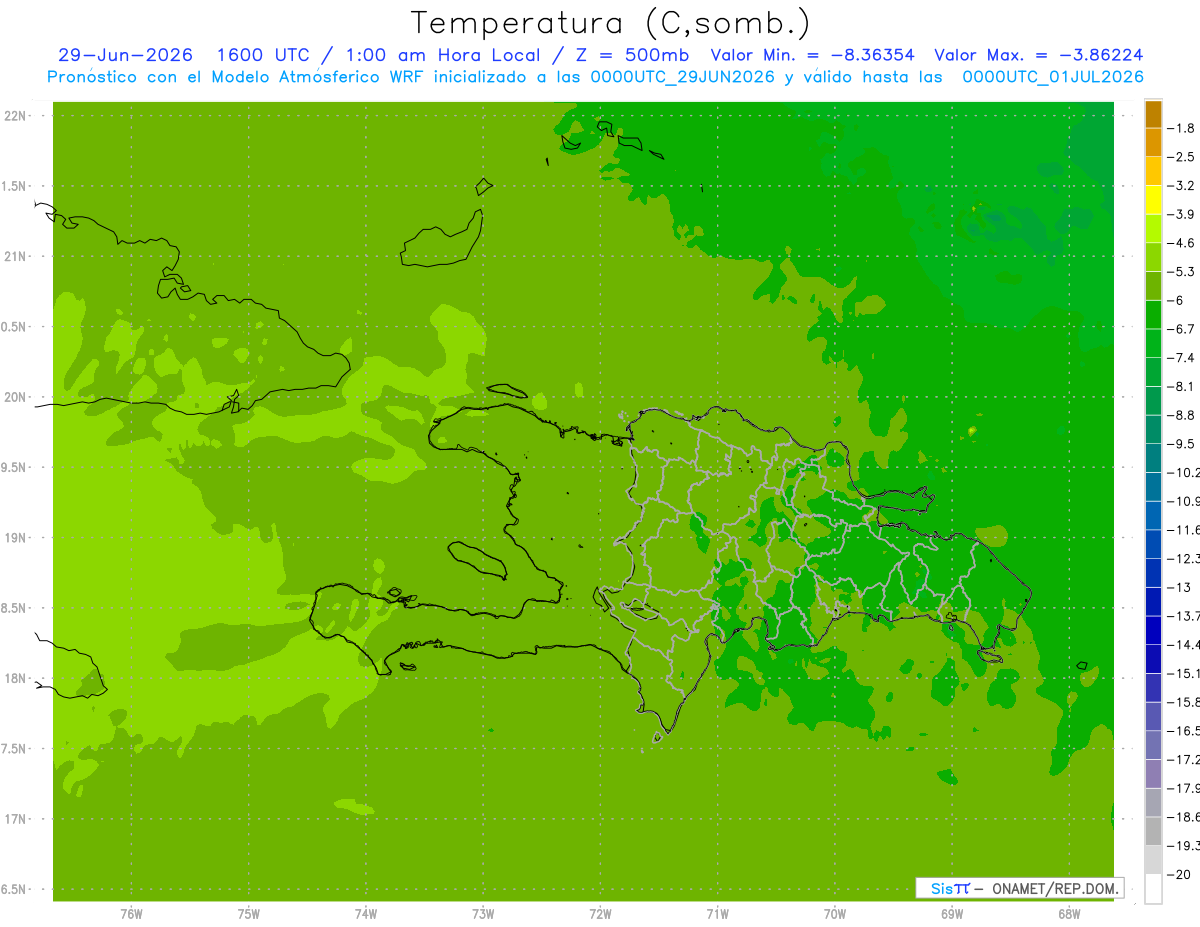The width and height of the screenshot is (1200, 927).
Task: Click the yellow color bar swatch above '-3.9'
Action: coord(1153,200)
